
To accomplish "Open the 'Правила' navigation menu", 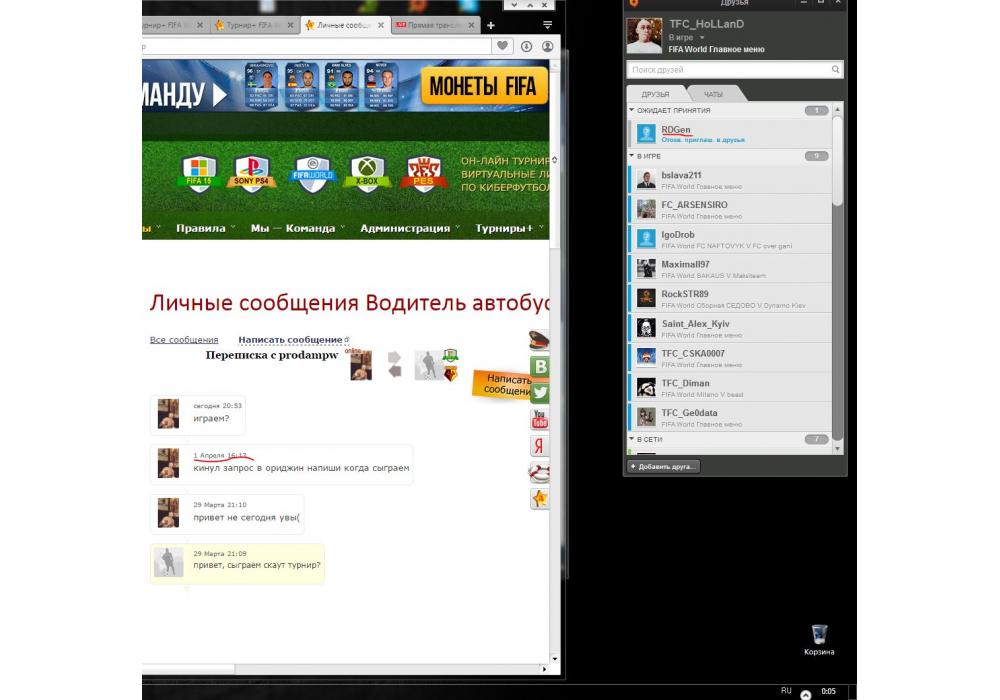I will (x=204, y=228).
